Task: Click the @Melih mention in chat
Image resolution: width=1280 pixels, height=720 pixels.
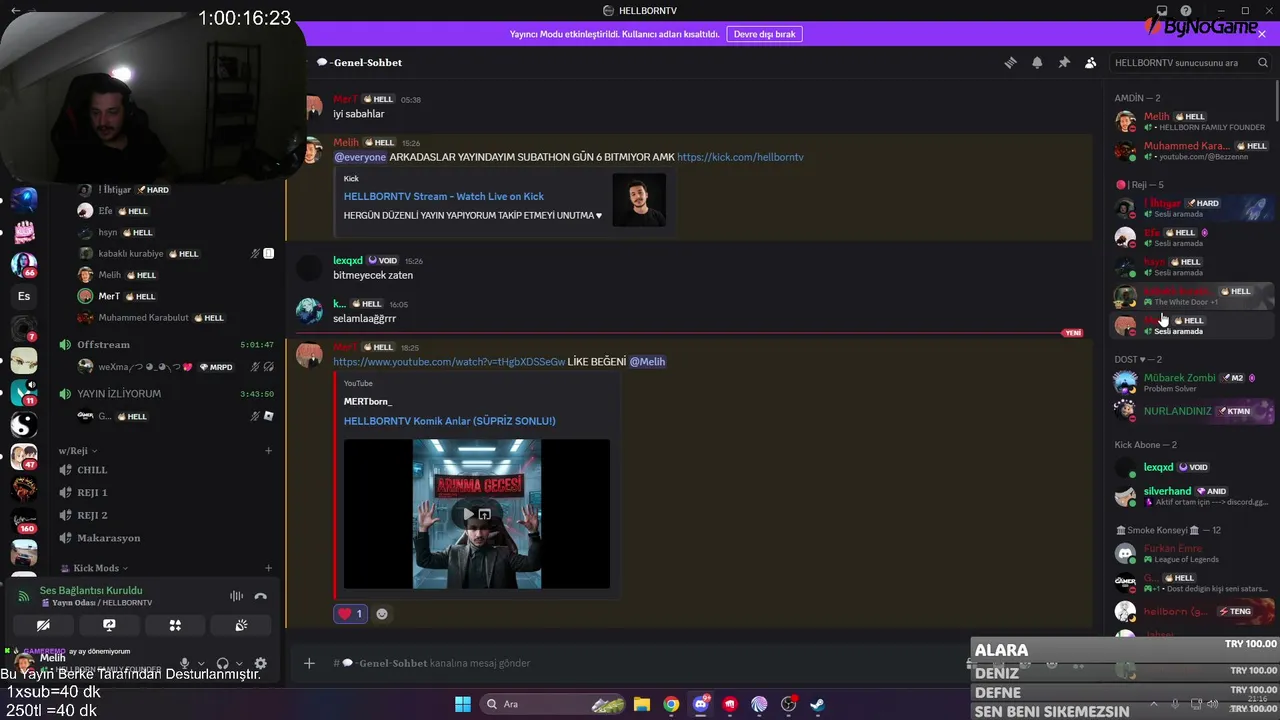Action: (x=648, y=361)
